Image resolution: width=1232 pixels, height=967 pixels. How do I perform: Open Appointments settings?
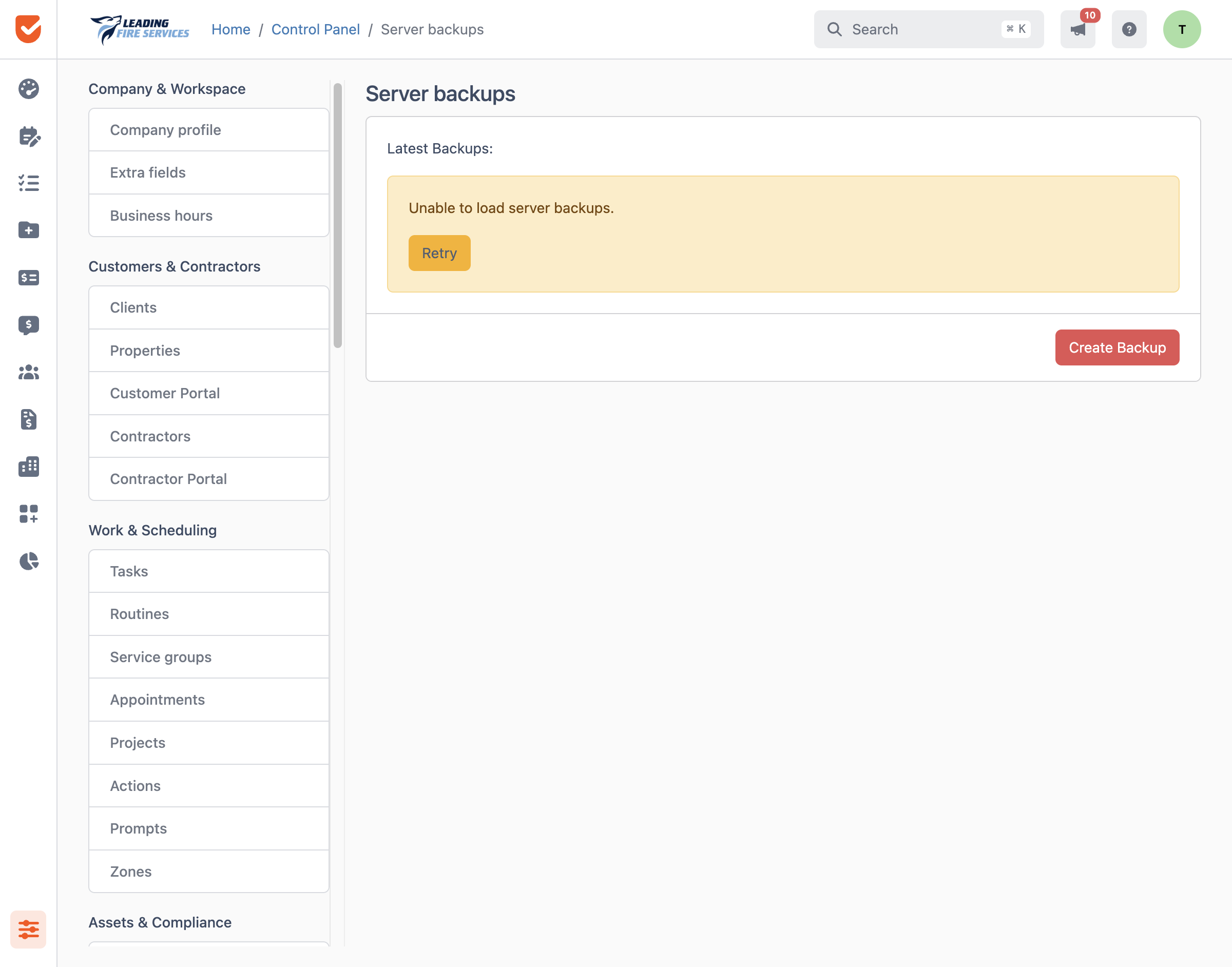tap(209, 700)
